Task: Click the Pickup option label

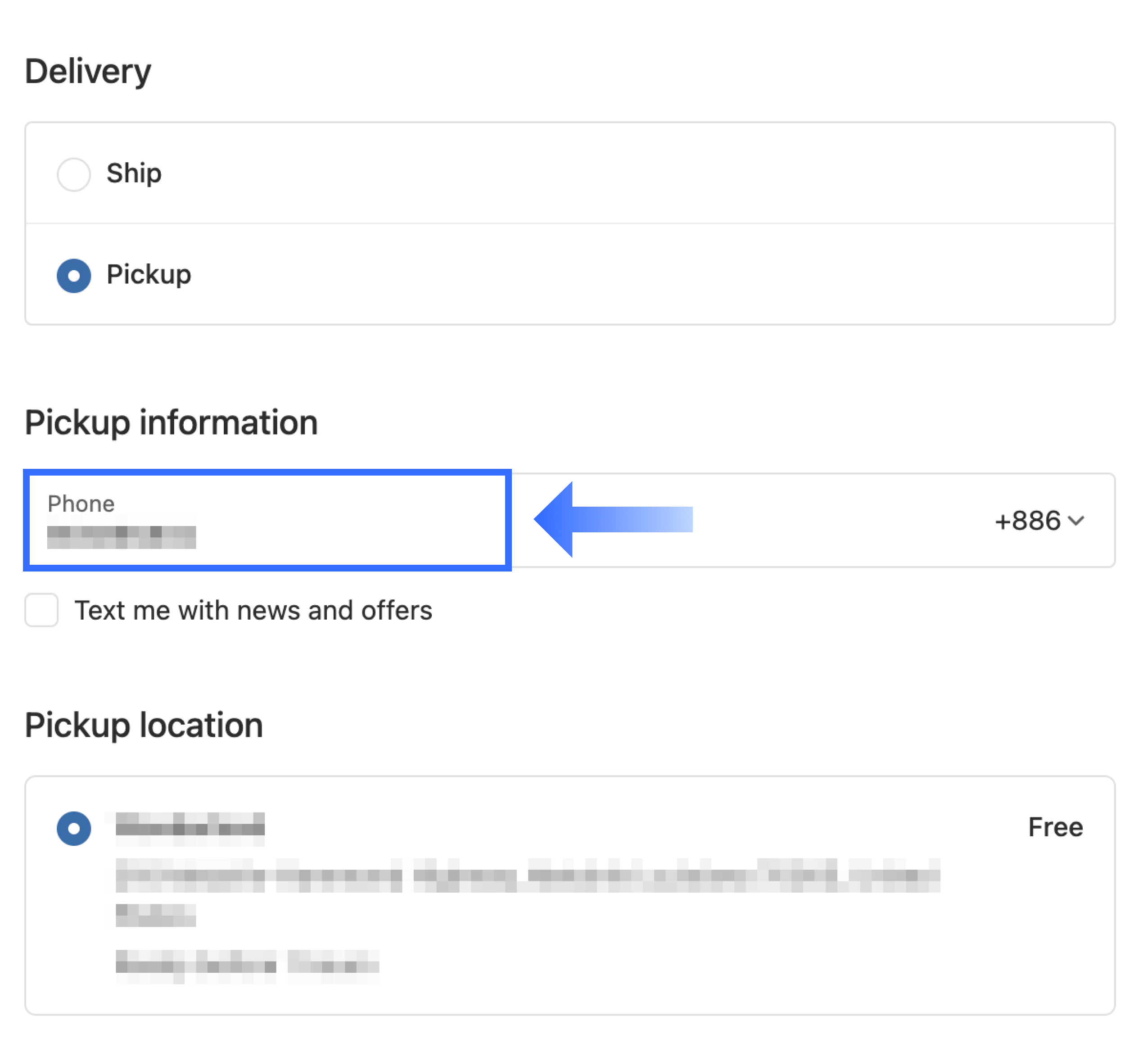Action: [x=149, y=275]
